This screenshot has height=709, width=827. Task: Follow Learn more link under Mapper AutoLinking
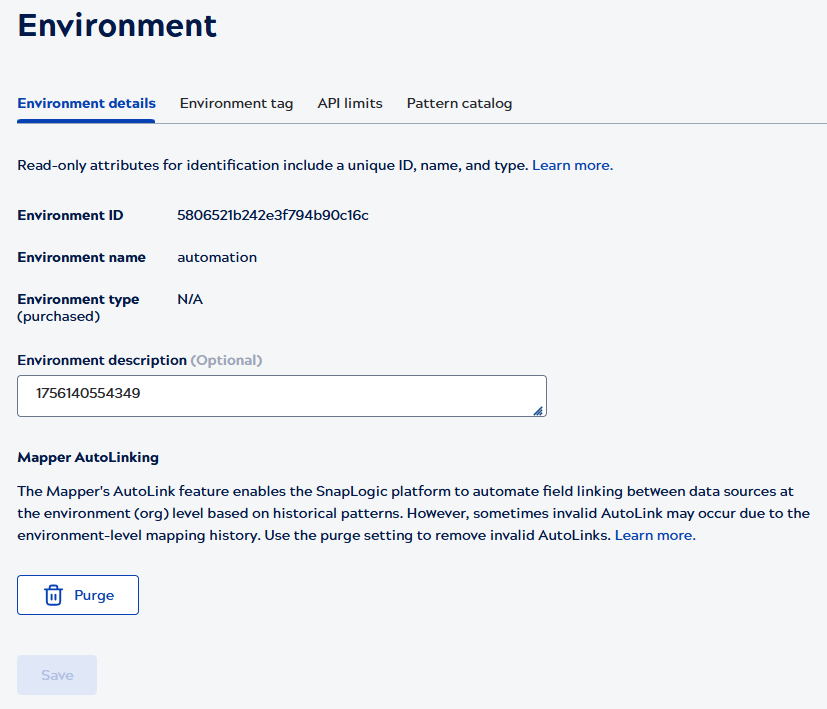tap(655, 535)
